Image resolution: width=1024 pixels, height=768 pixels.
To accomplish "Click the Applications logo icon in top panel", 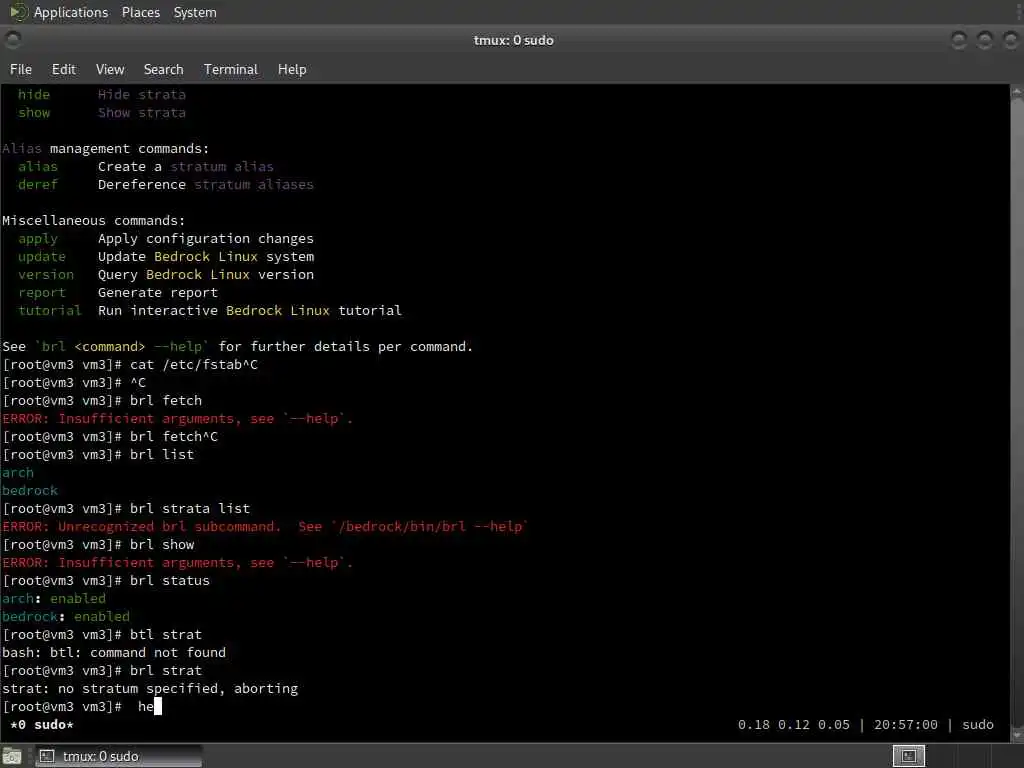I will (x=18, y=12).
